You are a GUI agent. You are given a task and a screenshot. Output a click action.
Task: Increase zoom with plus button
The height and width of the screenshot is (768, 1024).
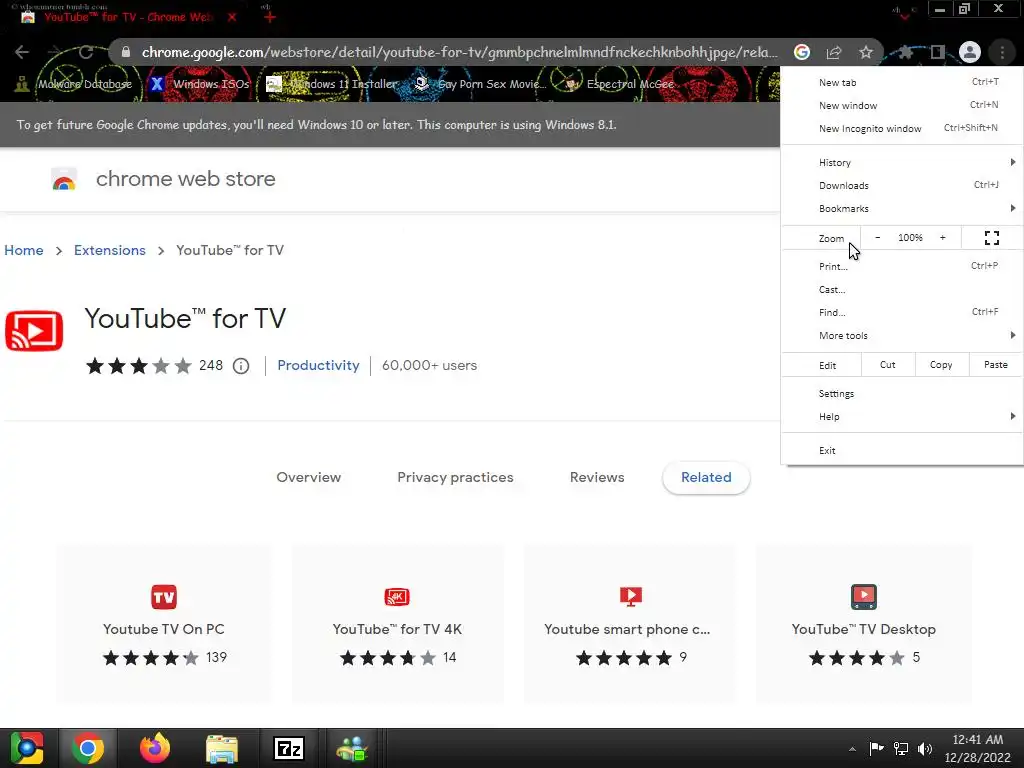[942, 238]
